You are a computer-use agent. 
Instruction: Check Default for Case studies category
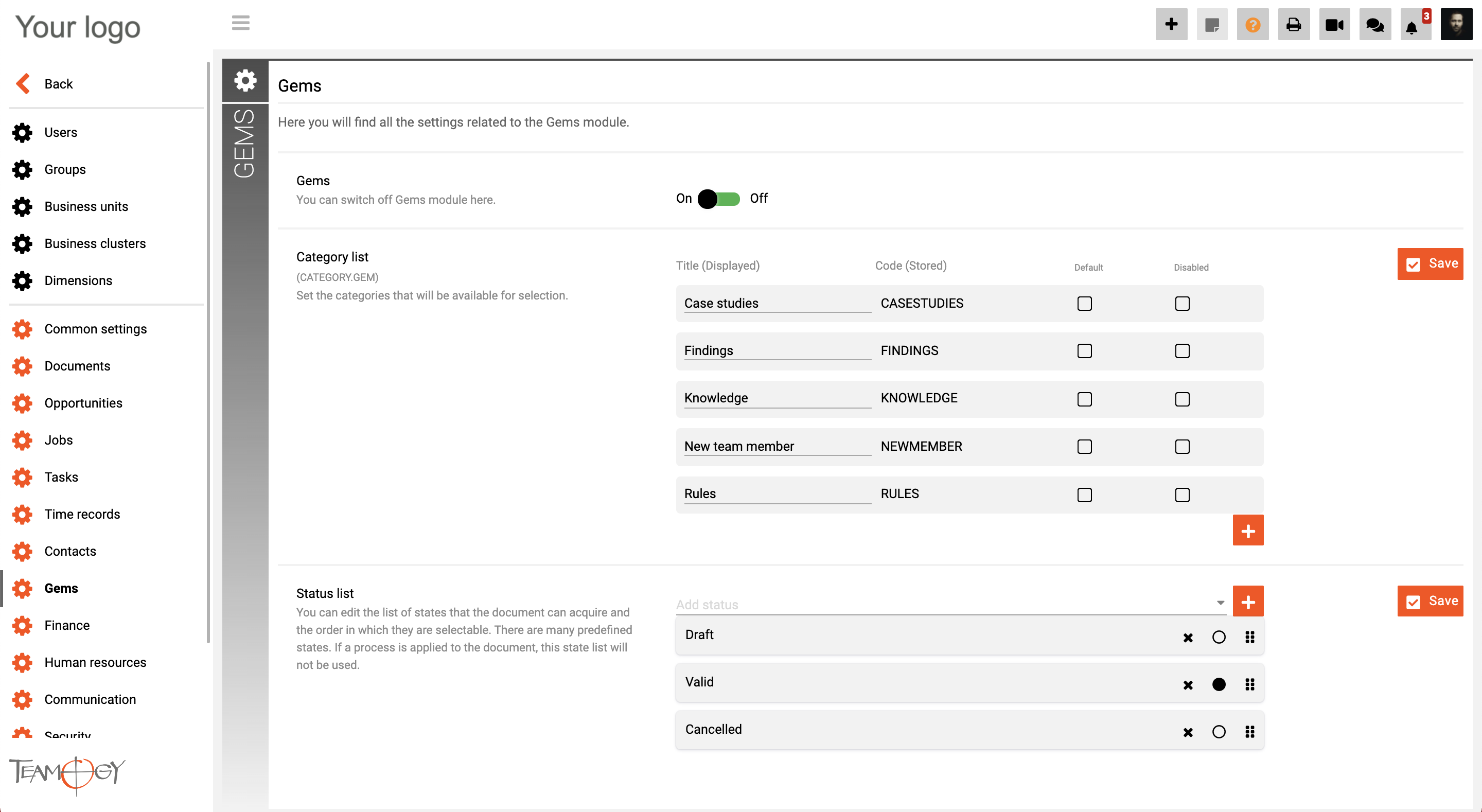(1084, 303)
